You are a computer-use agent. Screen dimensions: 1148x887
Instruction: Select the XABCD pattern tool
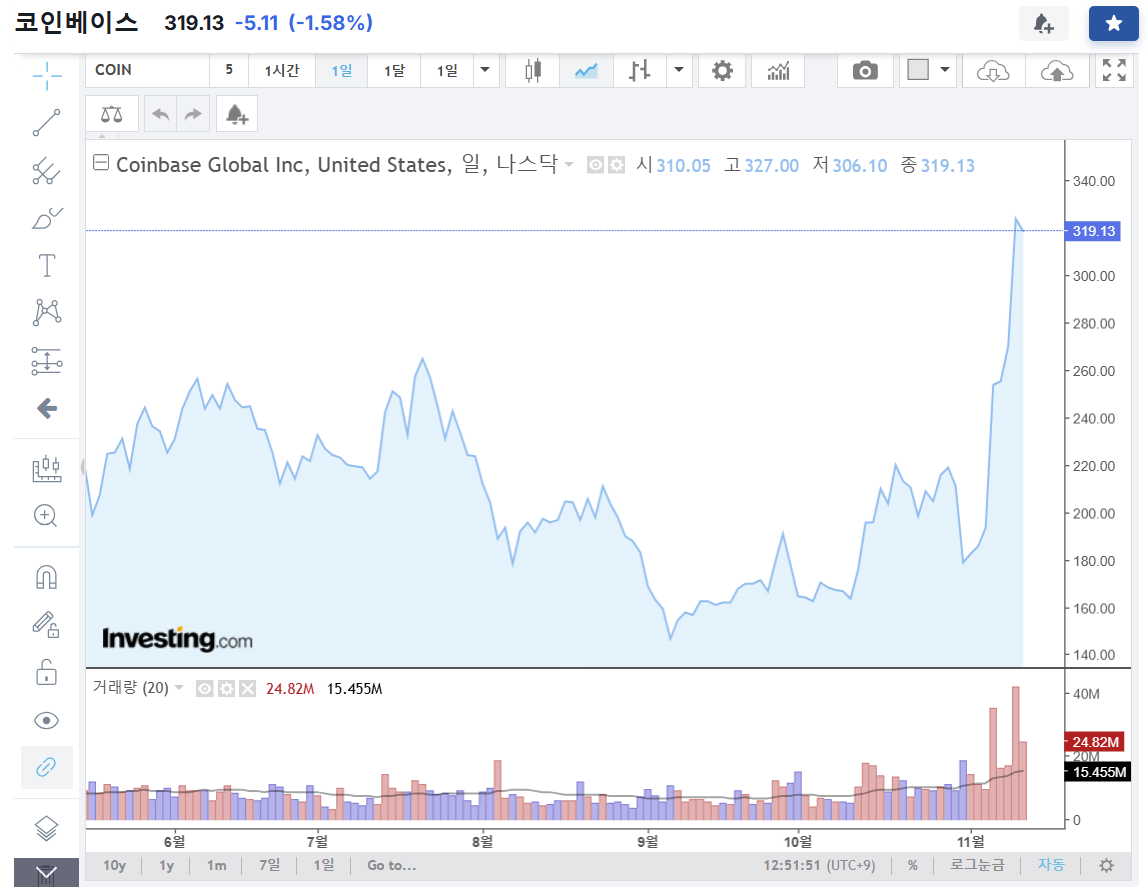click(x=47, y=312)
